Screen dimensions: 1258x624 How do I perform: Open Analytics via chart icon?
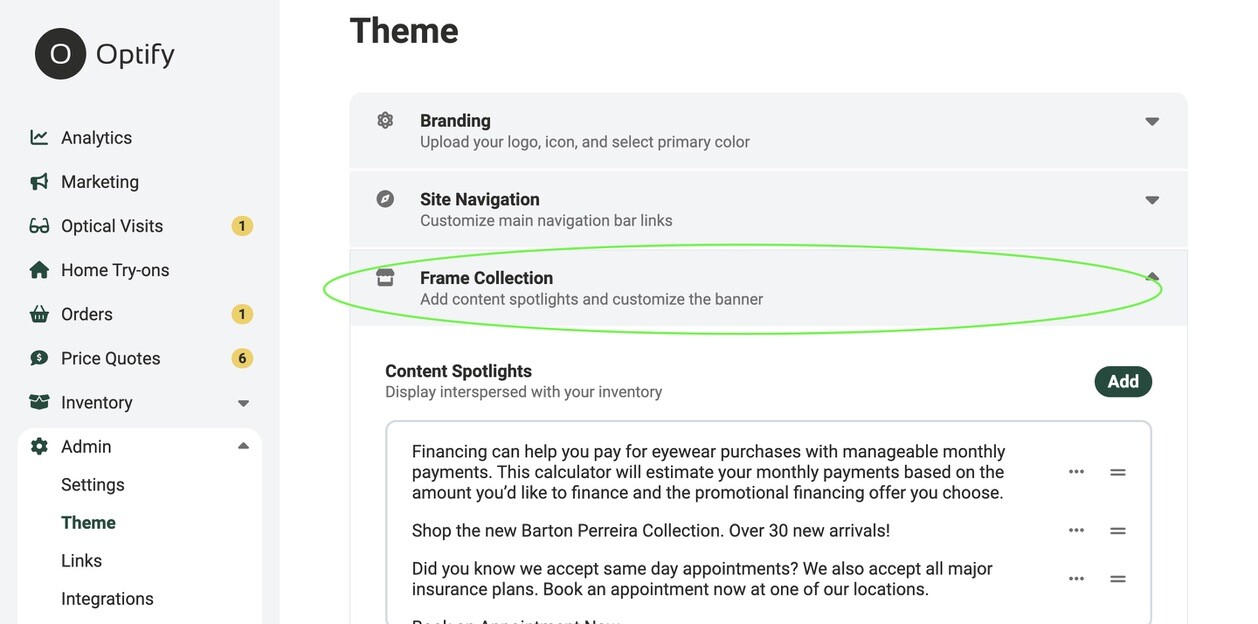click(39, 137)
